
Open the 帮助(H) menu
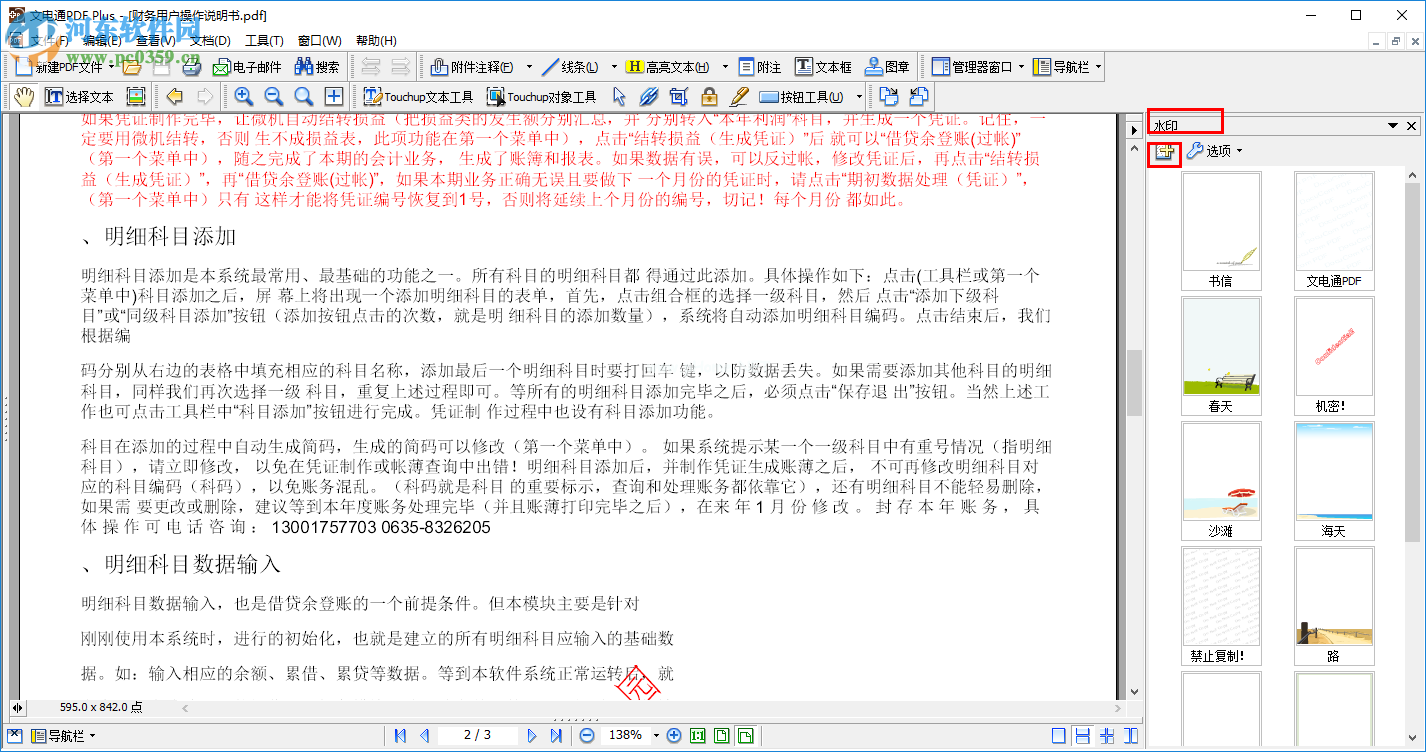coord(376,40)
